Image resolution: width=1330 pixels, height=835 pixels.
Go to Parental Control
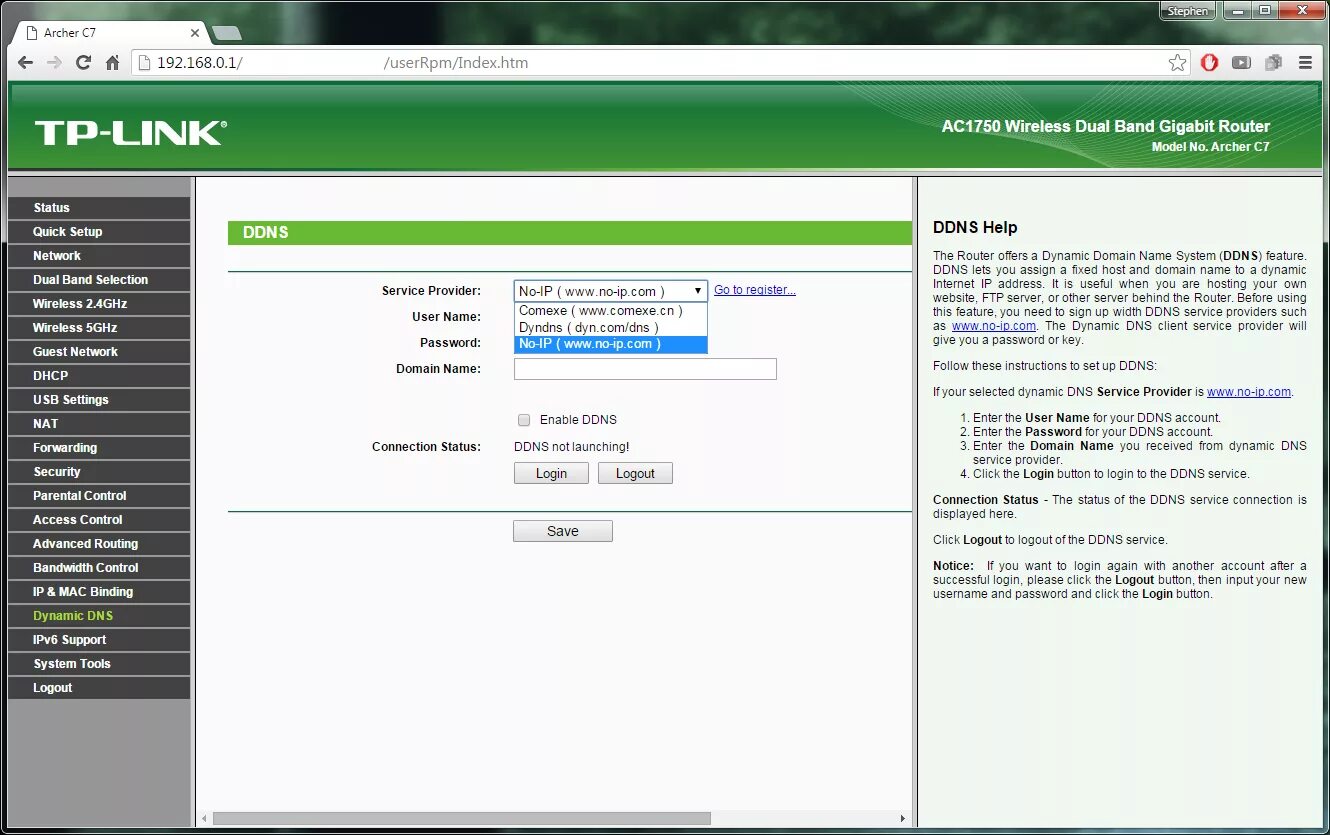click(98, 496)
